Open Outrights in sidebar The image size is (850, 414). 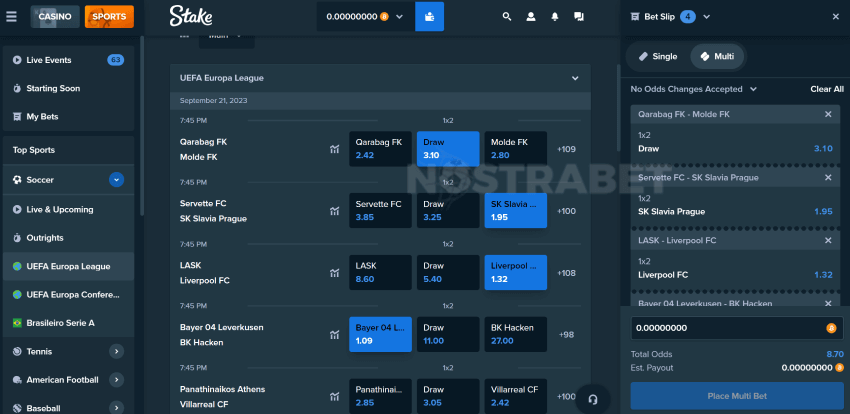click(68, 238)
